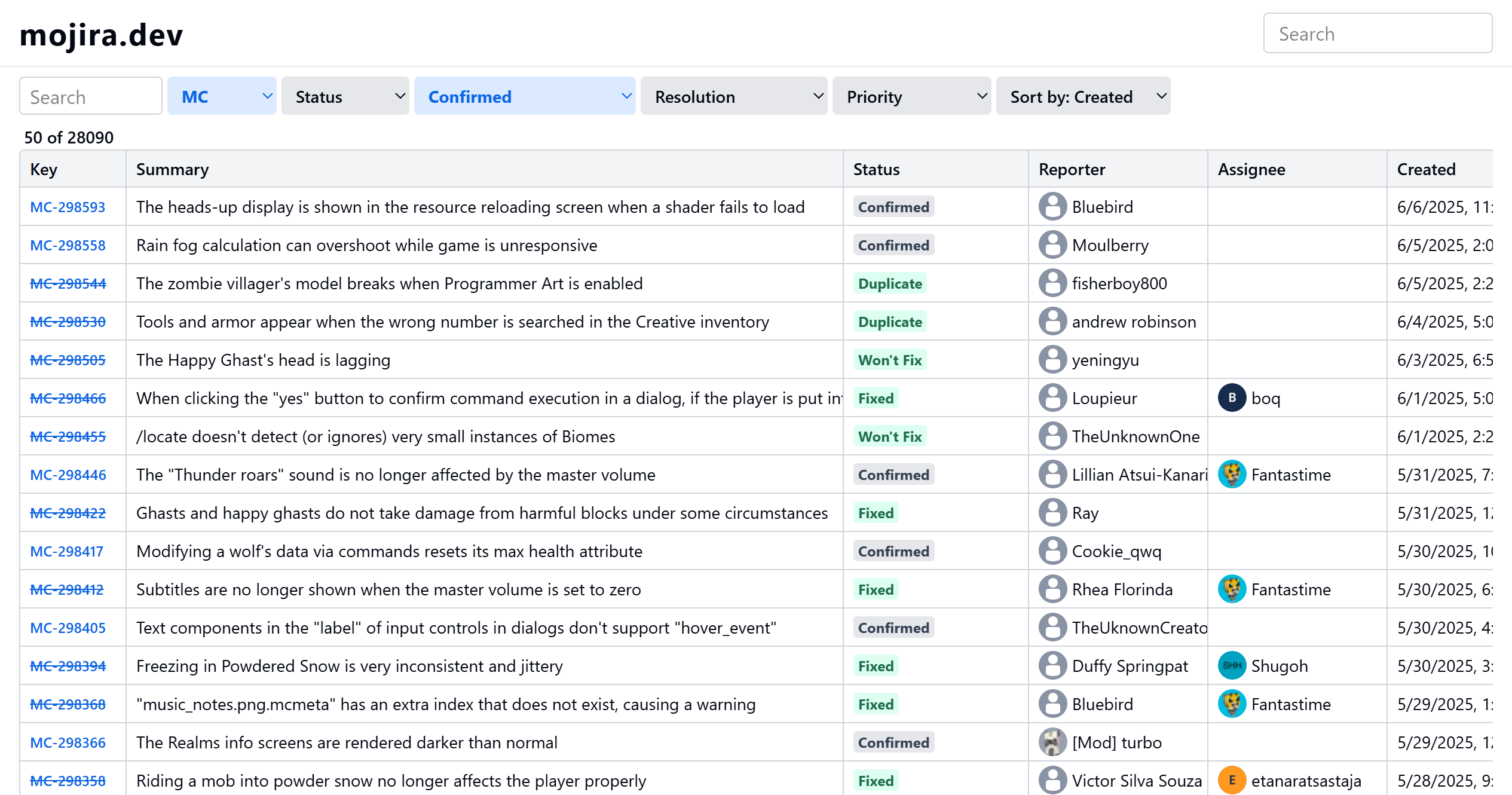Open issue link MC-298593
Viewport: 1512px width, 795px height.
click(68, 207)
